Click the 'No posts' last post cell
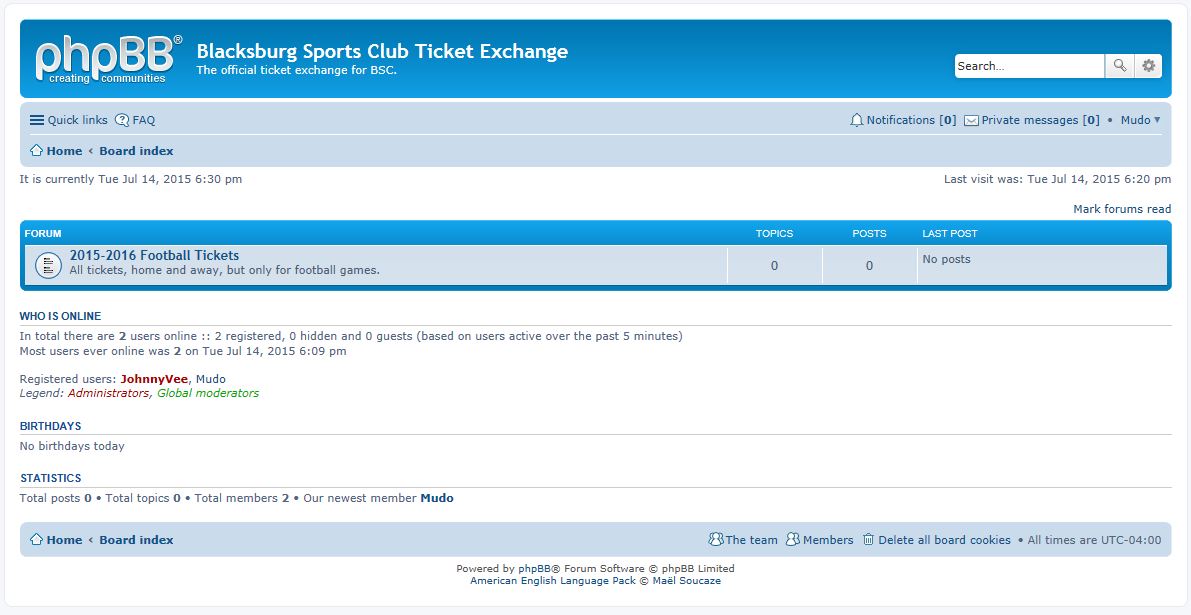 point(946,259)
